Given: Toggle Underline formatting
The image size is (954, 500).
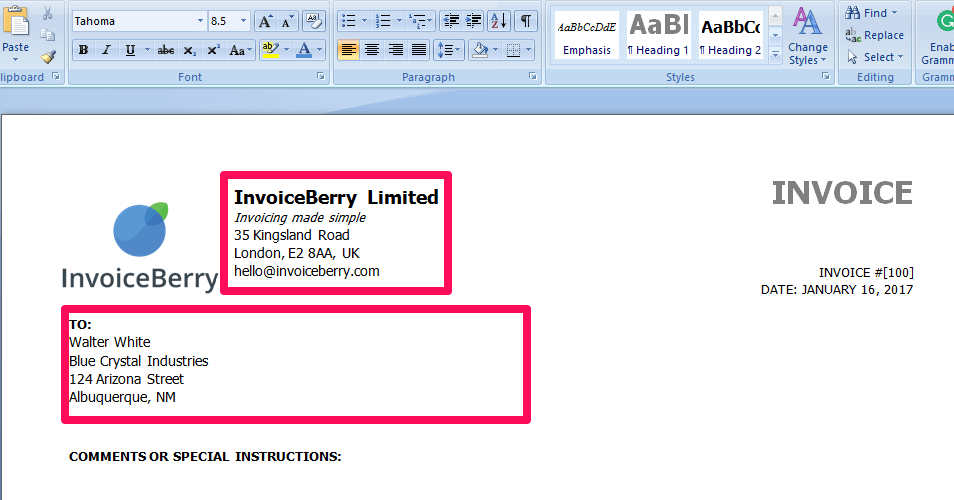Looking at the screenshot, I should (x=130, y=50).
